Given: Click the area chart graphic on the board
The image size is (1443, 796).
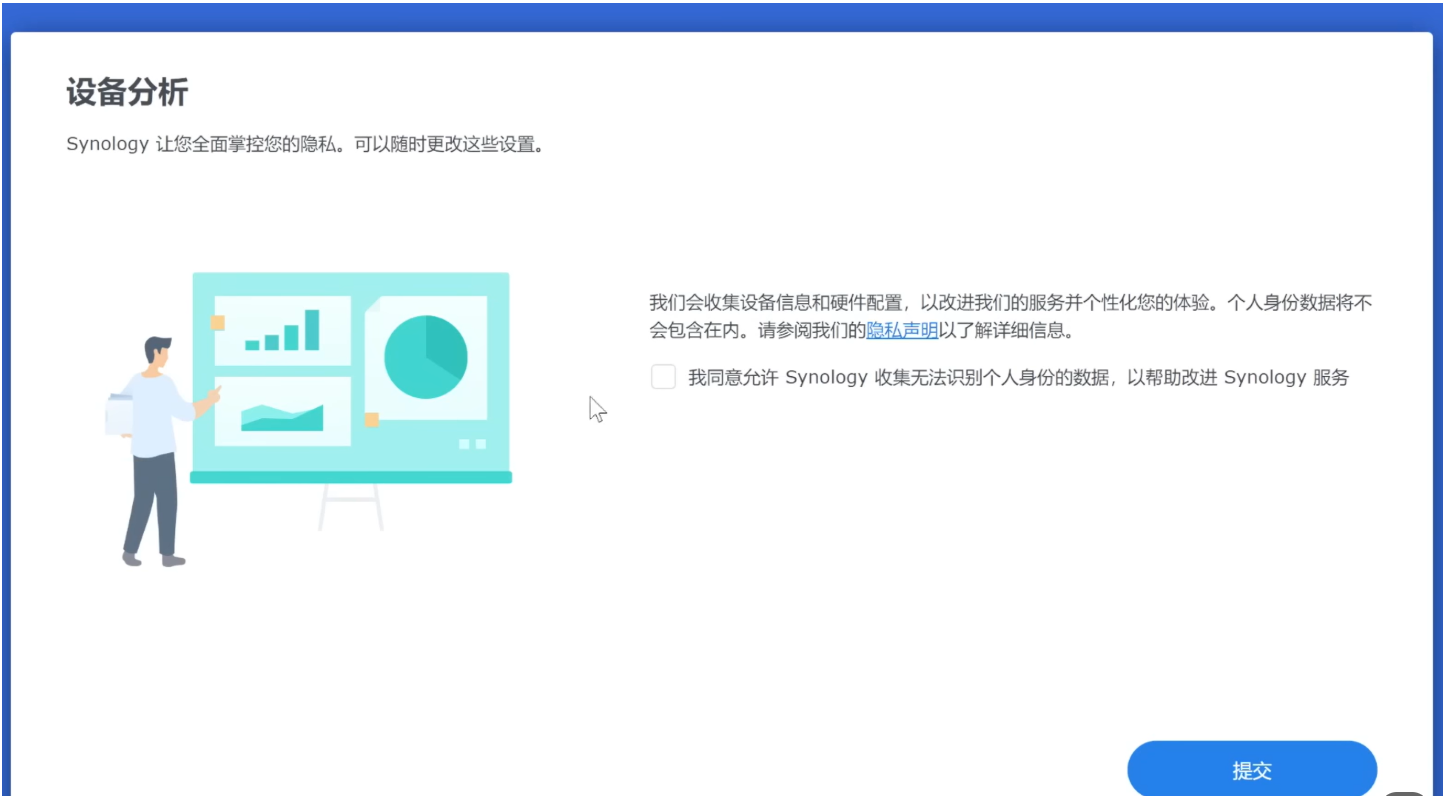Looking at the screenshot, I should pos(282,416).
